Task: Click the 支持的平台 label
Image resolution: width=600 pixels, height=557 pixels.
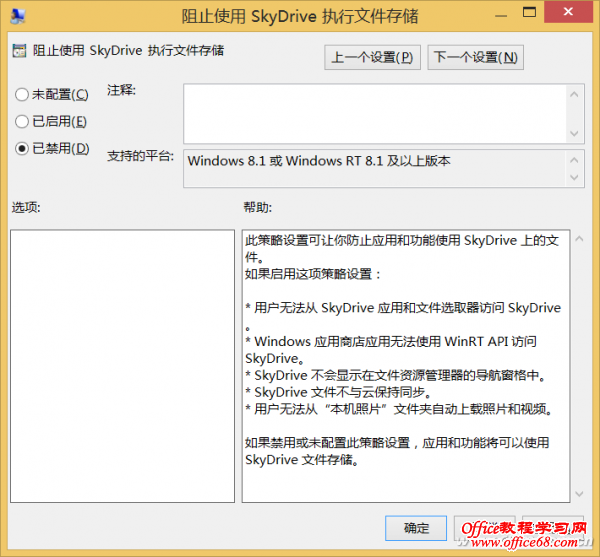Action: tap(140, 156)
